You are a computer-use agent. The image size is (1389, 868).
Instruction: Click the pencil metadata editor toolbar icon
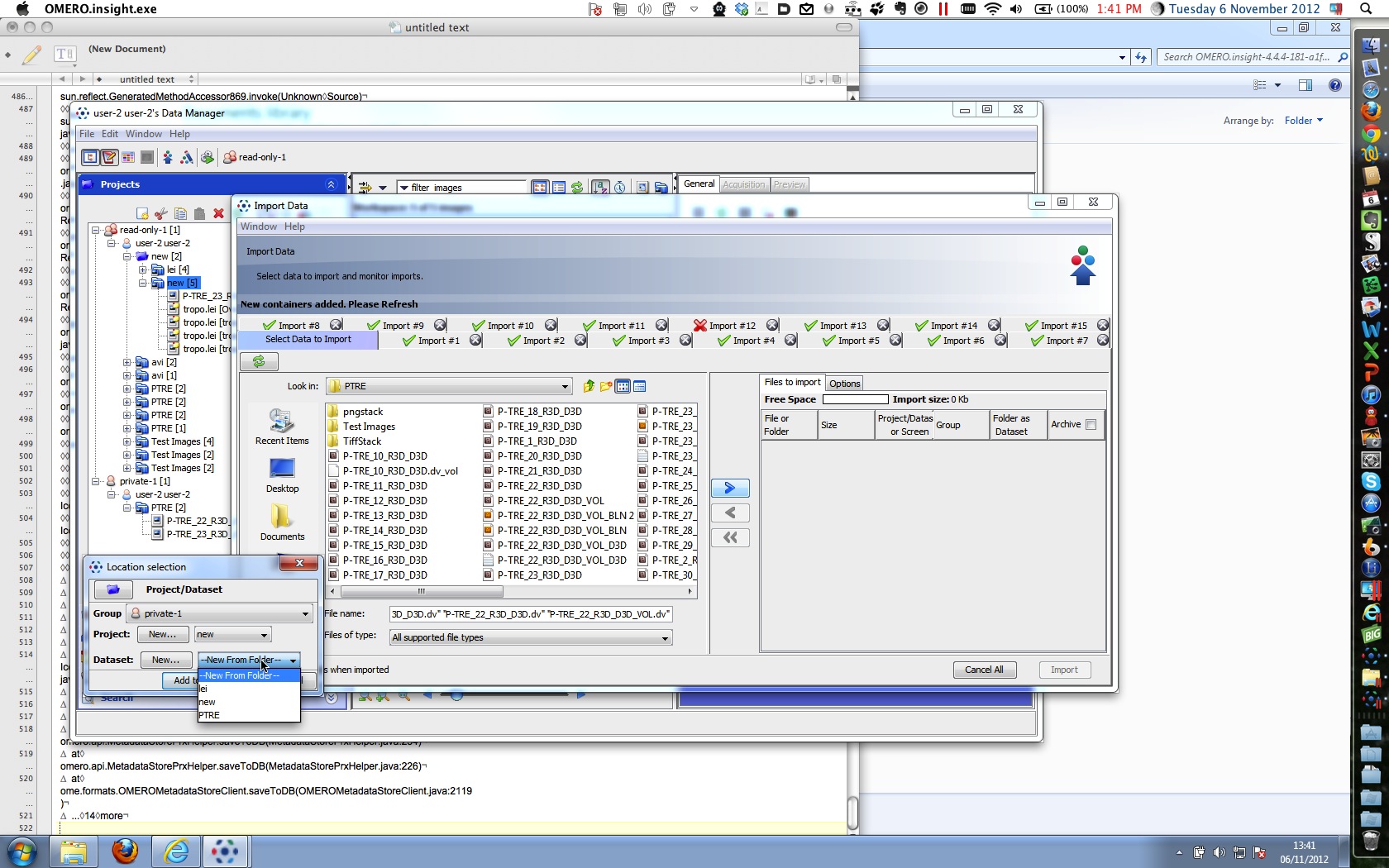[108, 157]
